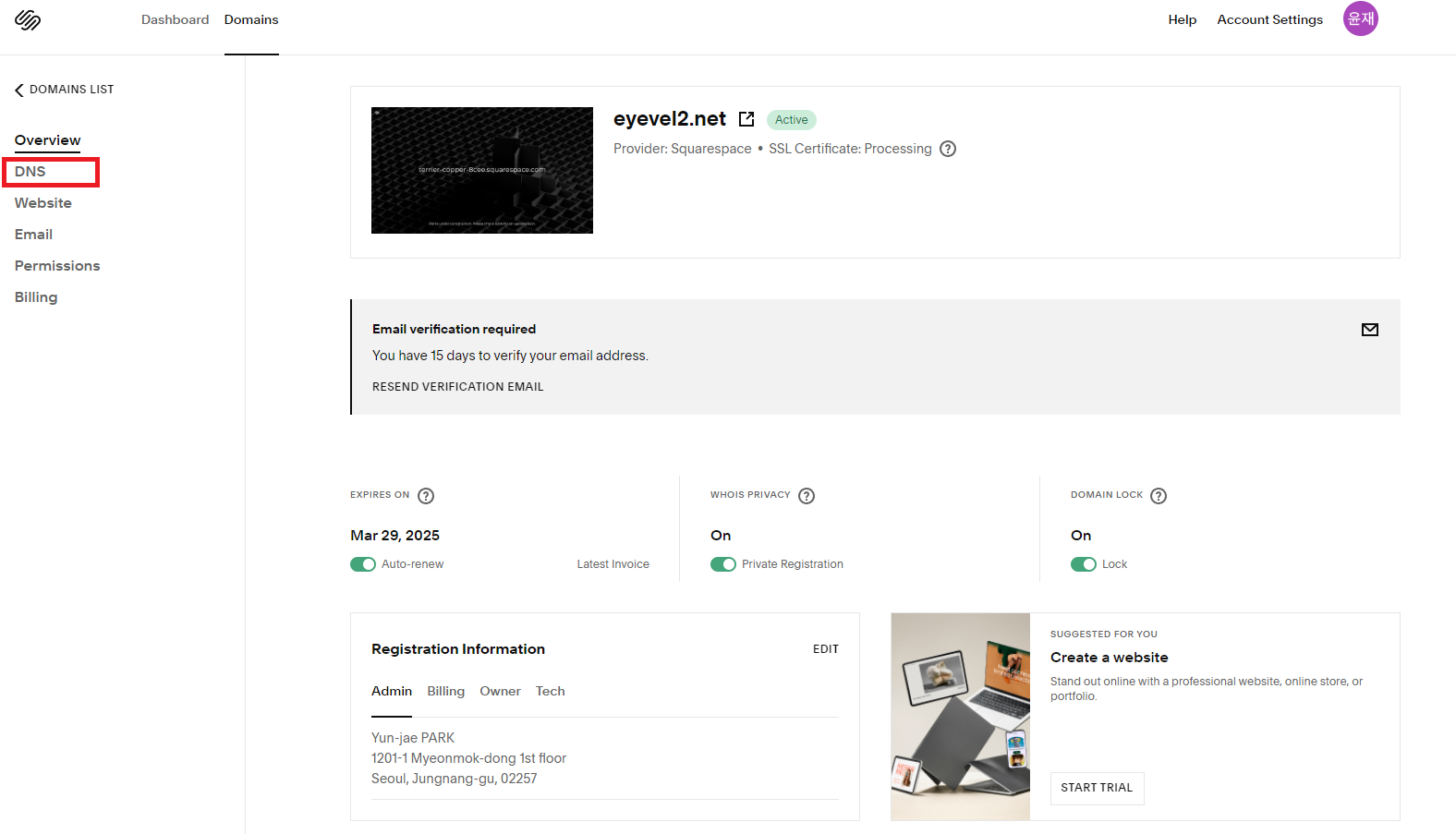Open the Dashboard tab
This screenshot has height=834, width=1456.
click(x=175, y=19)
